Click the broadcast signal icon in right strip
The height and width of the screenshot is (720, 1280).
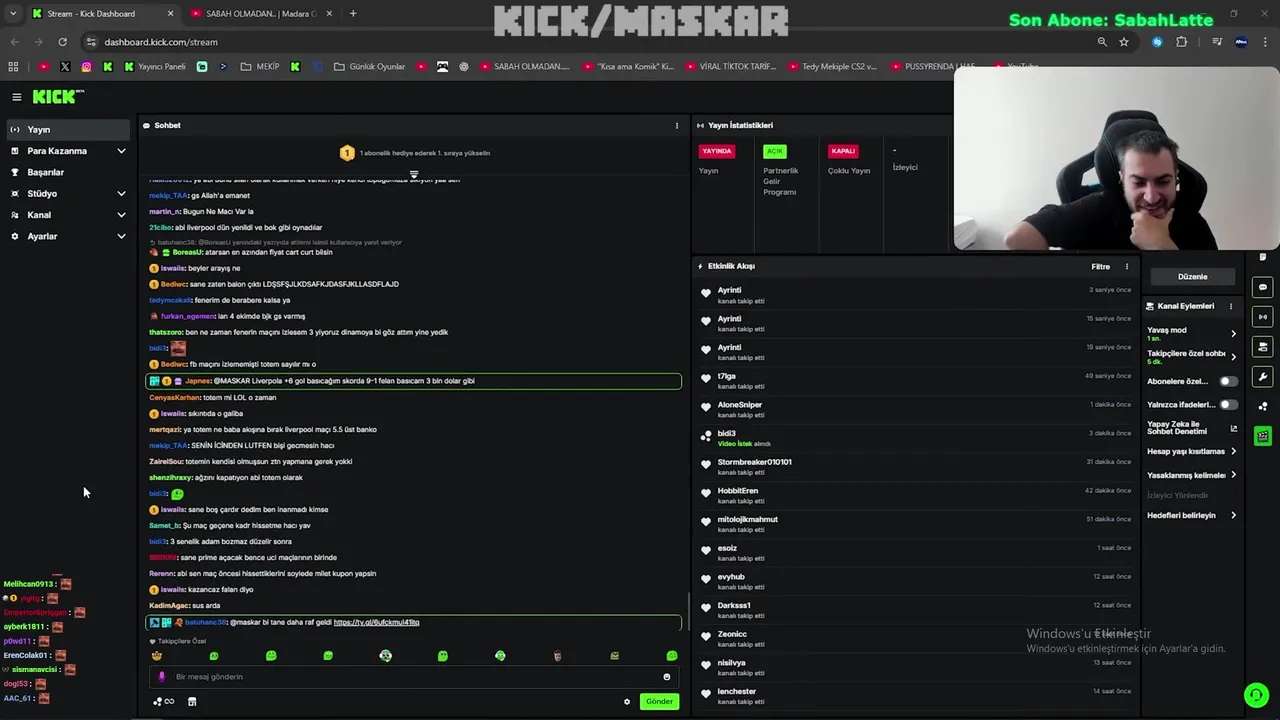(1263, 317)
